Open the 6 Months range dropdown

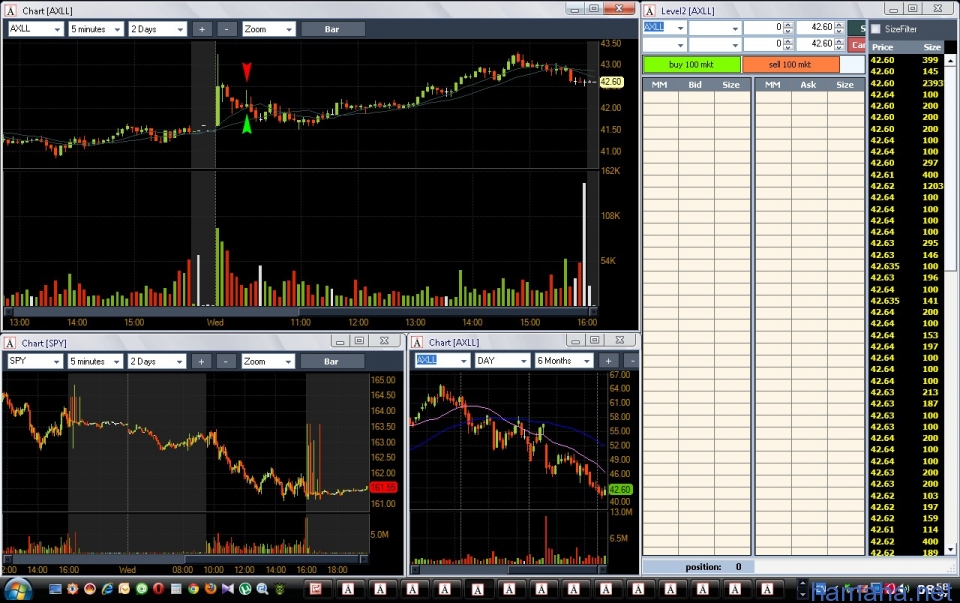[x=587, y=361]
